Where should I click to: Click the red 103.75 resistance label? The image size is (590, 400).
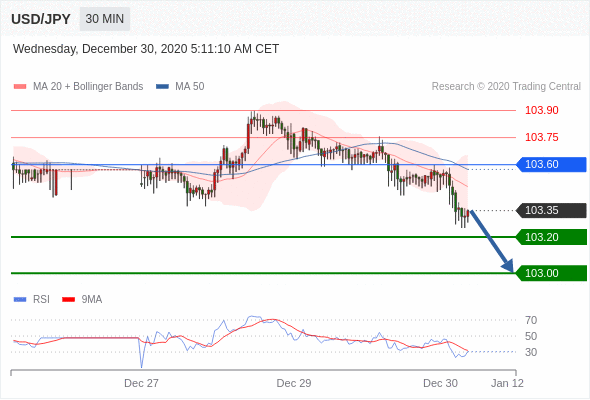coord(542,137)
